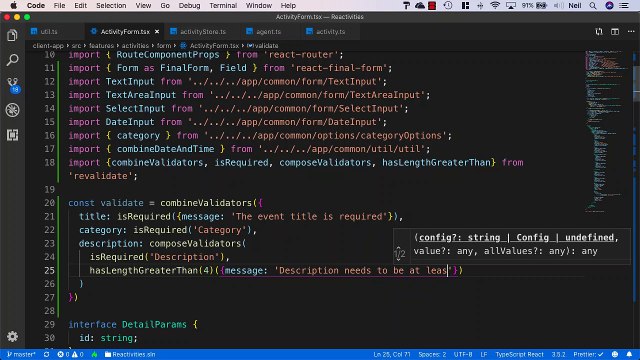640x360 pixels.
Task: Change the TypeScript React language mode
Action: [519, 354]
